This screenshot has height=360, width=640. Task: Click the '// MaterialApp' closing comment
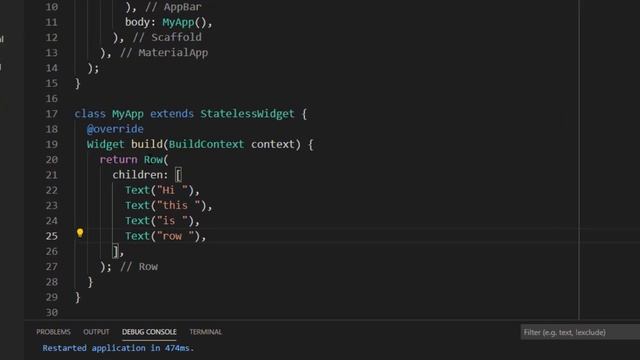click(x=164, y=53)
